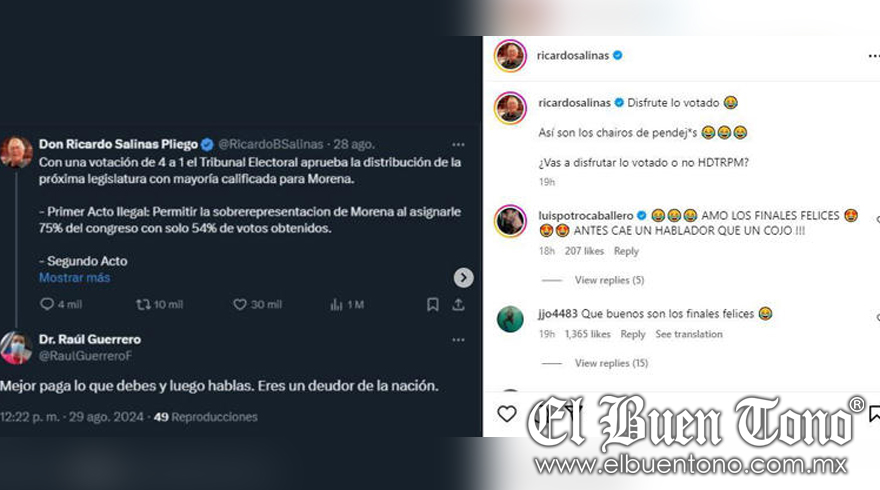880x490 pixels.
Task: Open more options on Dr. Raúl Guerrero reply
Action: pos(459,340)
